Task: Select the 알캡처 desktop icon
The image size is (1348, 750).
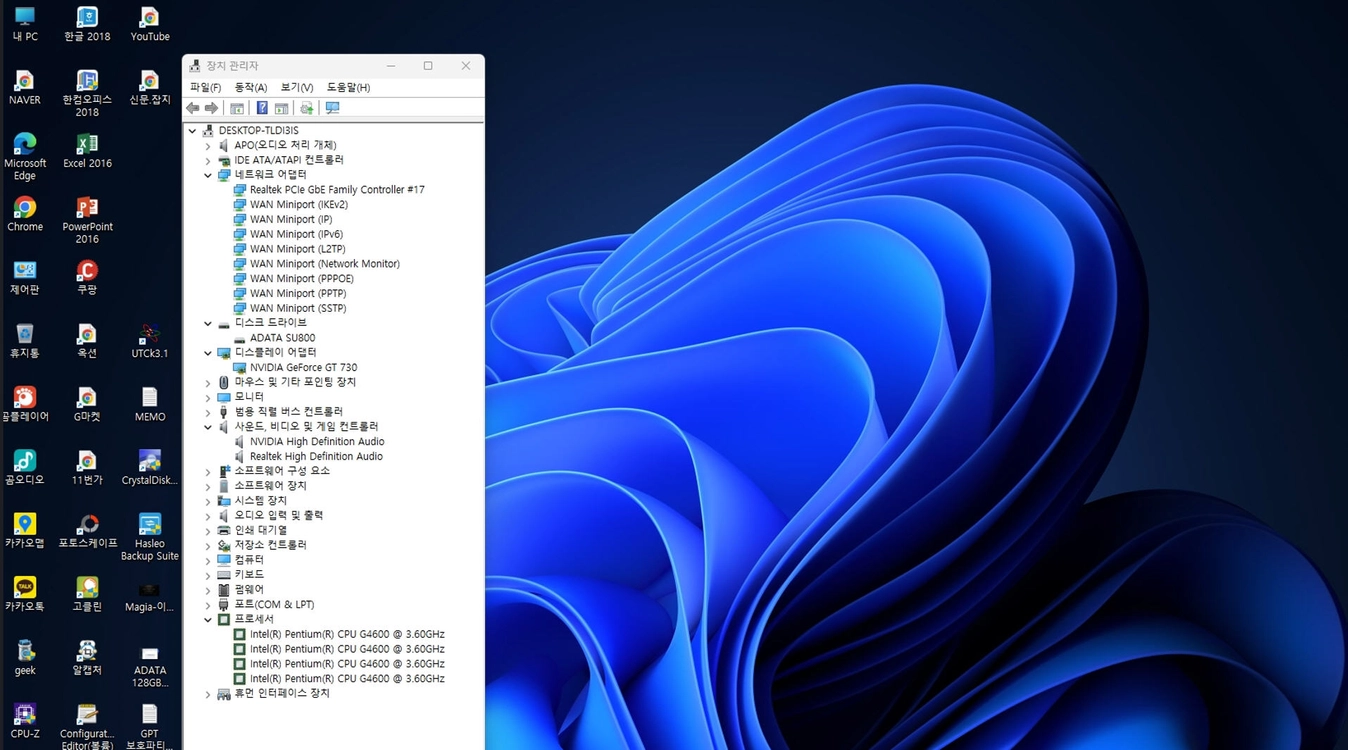Action: 87,658
